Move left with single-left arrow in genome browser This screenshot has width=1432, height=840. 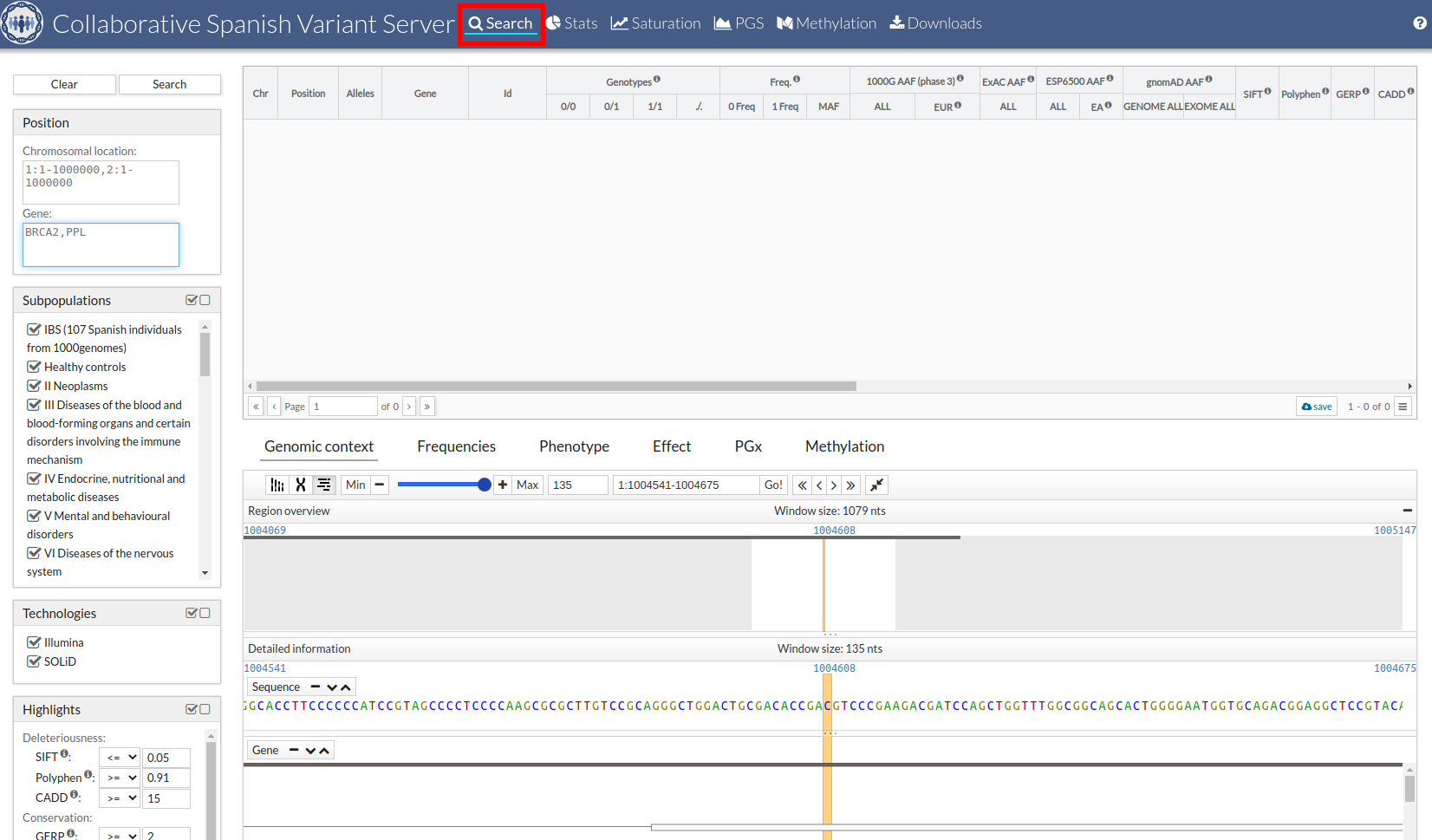(819, 485)
